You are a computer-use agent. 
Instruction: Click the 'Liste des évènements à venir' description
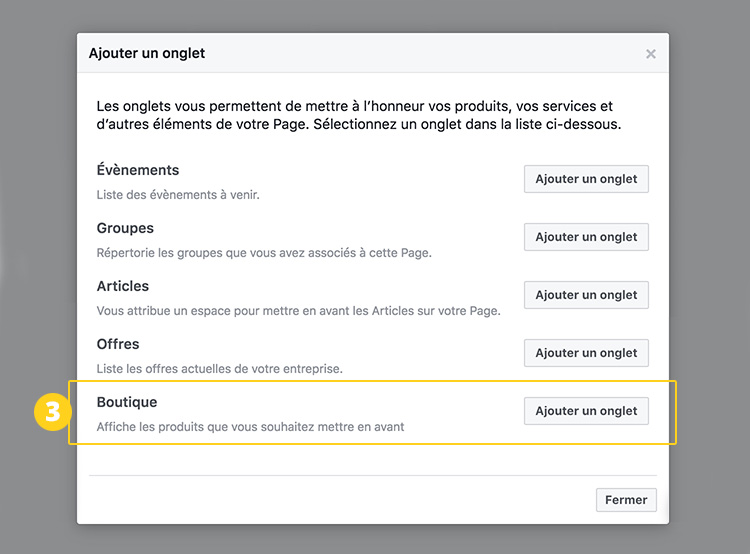click(x=178, y=195)
